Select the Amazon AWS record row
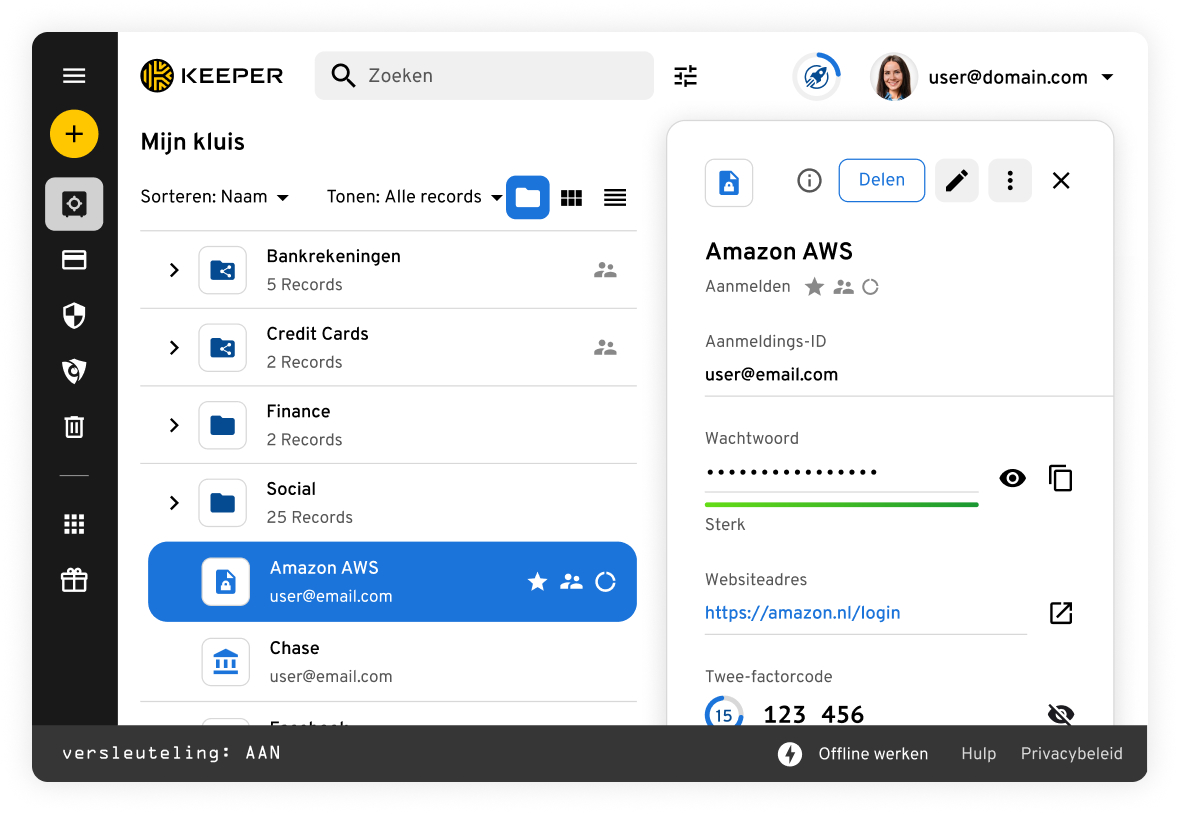Image resolution: width=1180 pixels, height=814 pixels. pos(392,582)
